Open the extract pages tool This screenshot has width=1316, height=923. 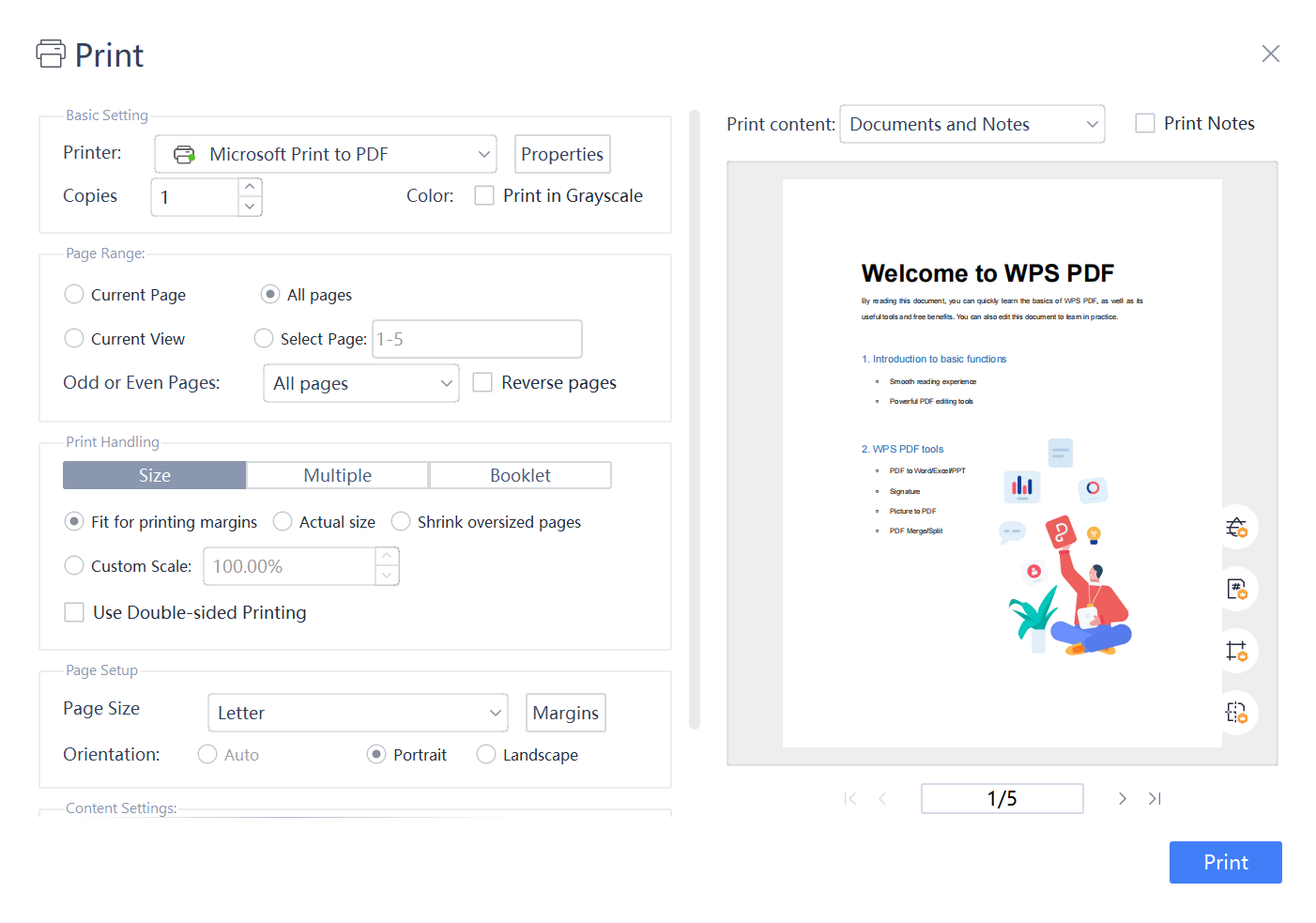pyautogui.click(x=1237, y=713)
